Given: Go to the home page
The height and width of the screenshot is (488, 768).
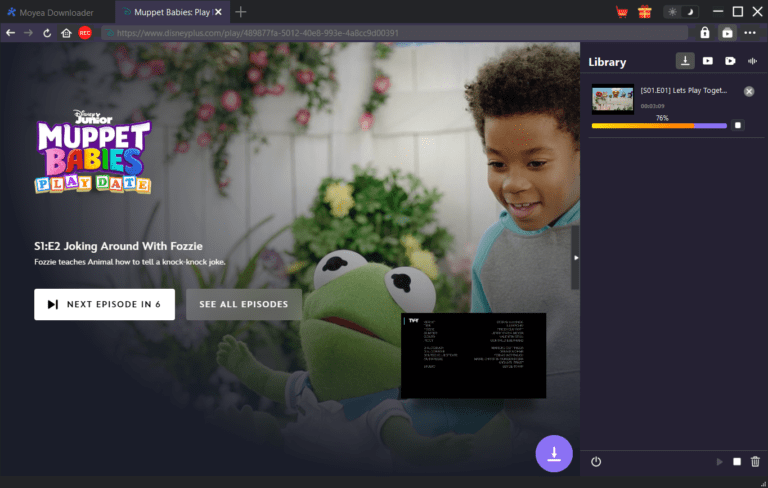Looking at the screenshot, I should pyautogui.click(x=66, y=33).
